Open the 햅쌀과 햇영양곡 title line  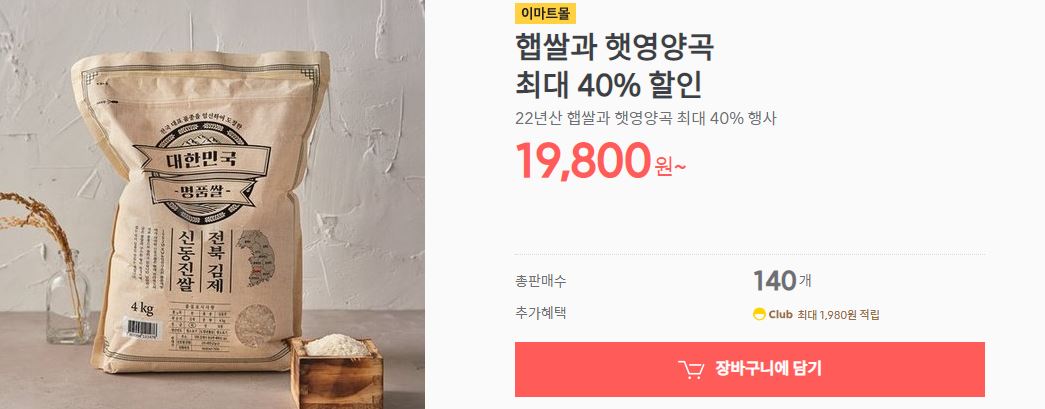click(614, 48)
